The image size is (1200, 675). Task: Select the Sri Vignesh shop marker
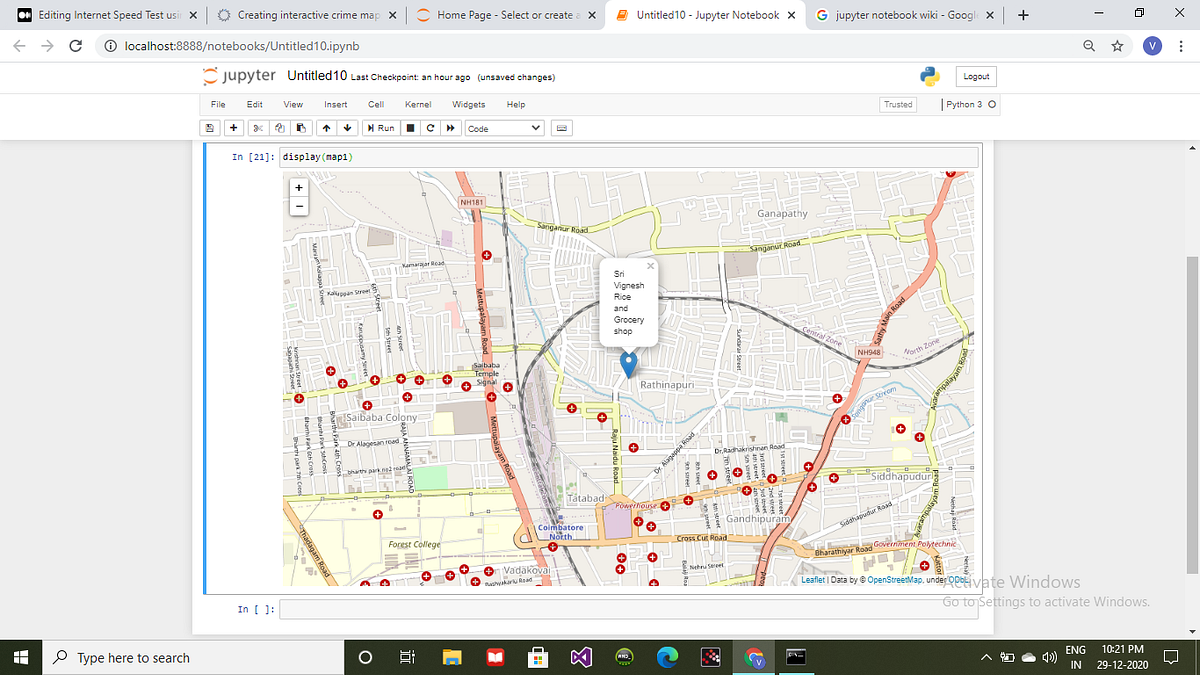[628, 362]
